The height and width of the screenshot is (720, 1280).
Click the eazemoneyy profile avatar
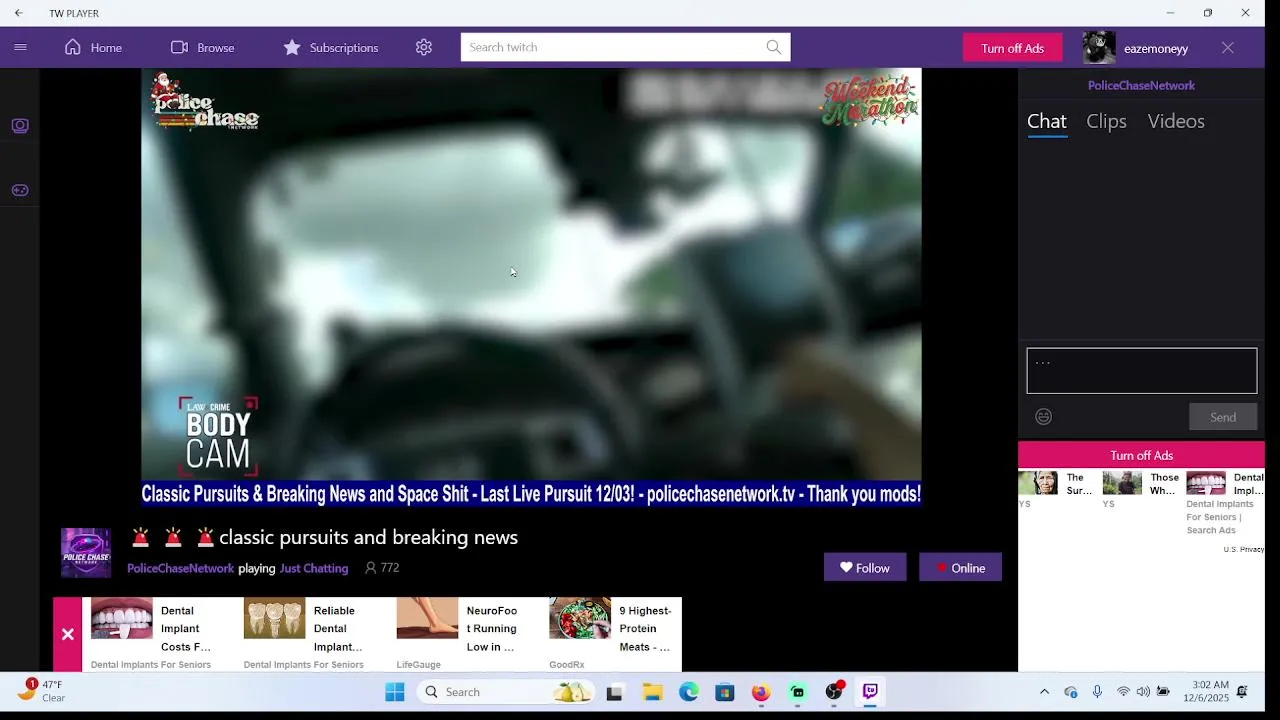1099,47
